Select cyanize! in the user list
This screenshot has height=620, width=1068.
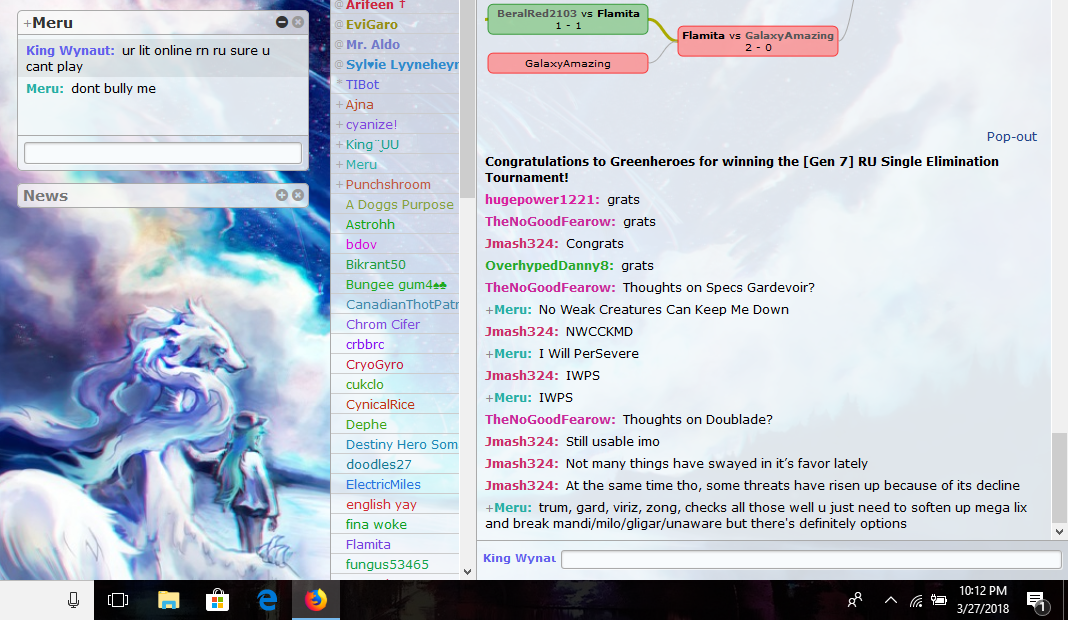point(371,125)
